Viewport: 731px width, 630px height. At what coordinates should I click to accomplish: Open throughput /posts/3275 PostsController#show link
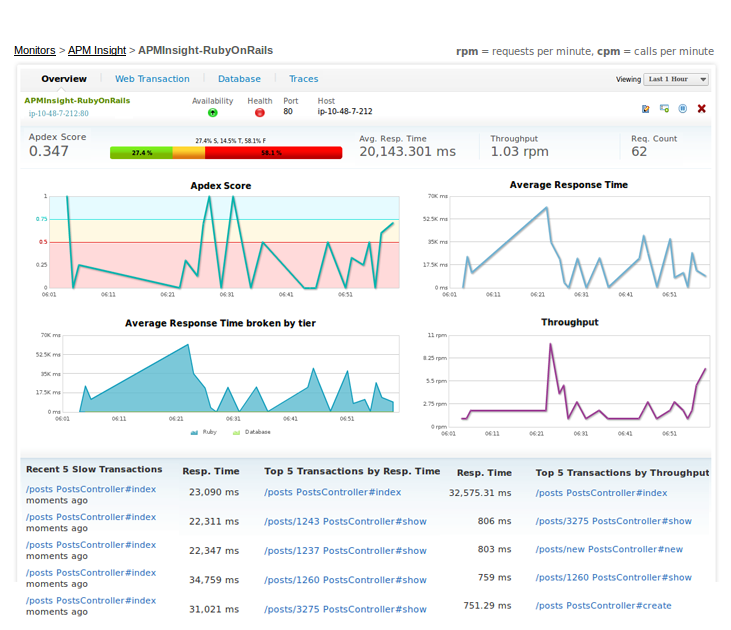(x=614, y=521)
